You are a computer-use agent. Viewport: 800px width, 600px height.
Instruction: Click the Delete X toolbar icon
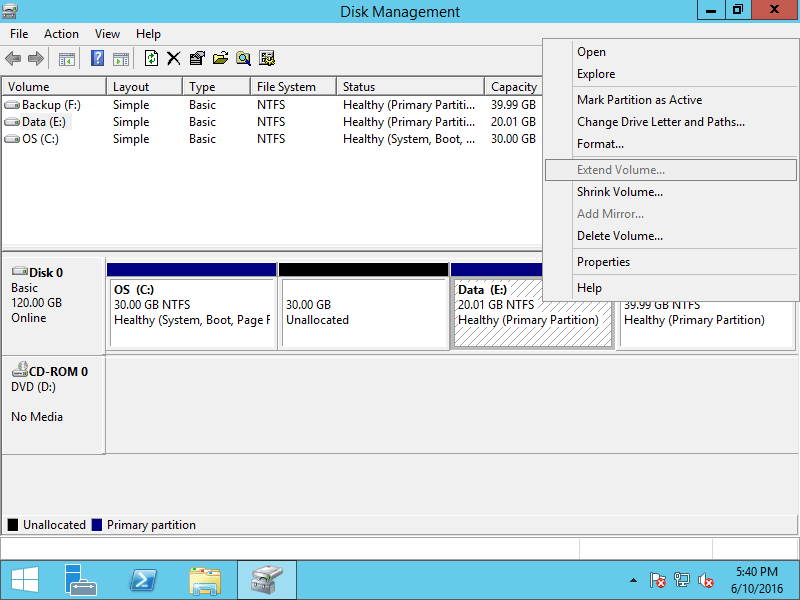[x=173, y=59]
